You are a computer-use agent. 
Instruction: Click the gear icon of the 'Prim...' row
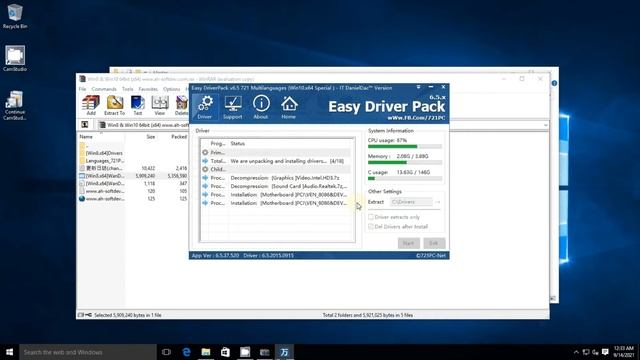pos(205,152)
